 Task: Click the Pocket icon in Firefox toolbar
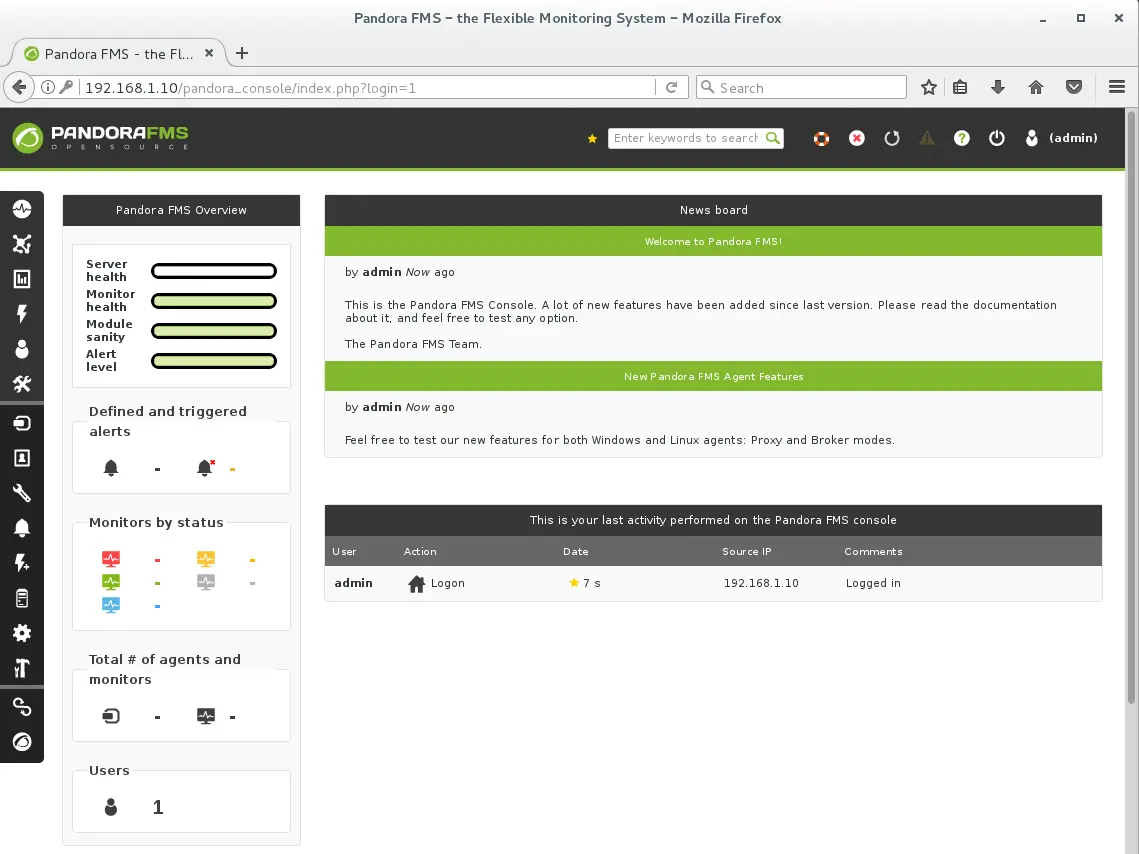coord(1074,87)
